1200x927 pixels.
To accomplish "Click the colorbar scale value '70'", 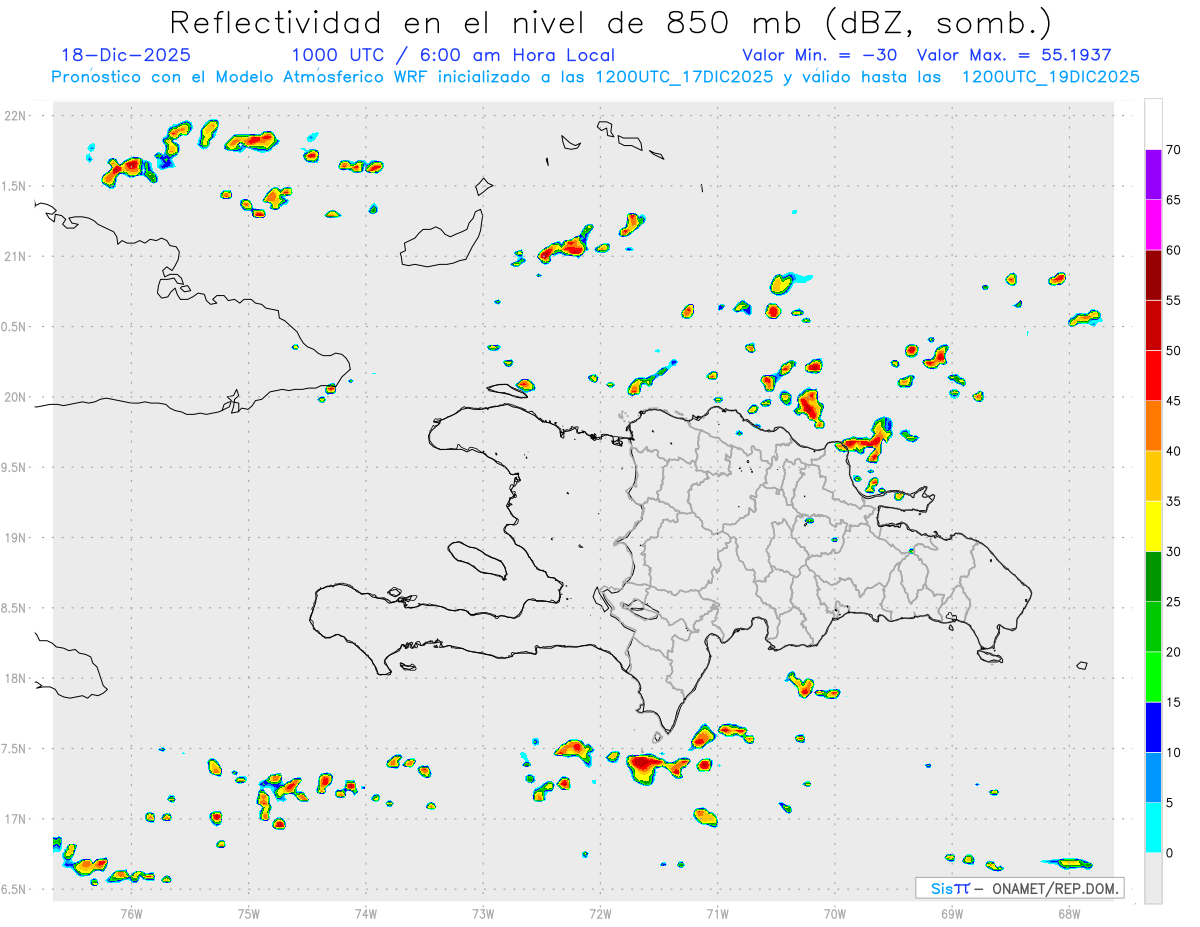I will 1174,150.
